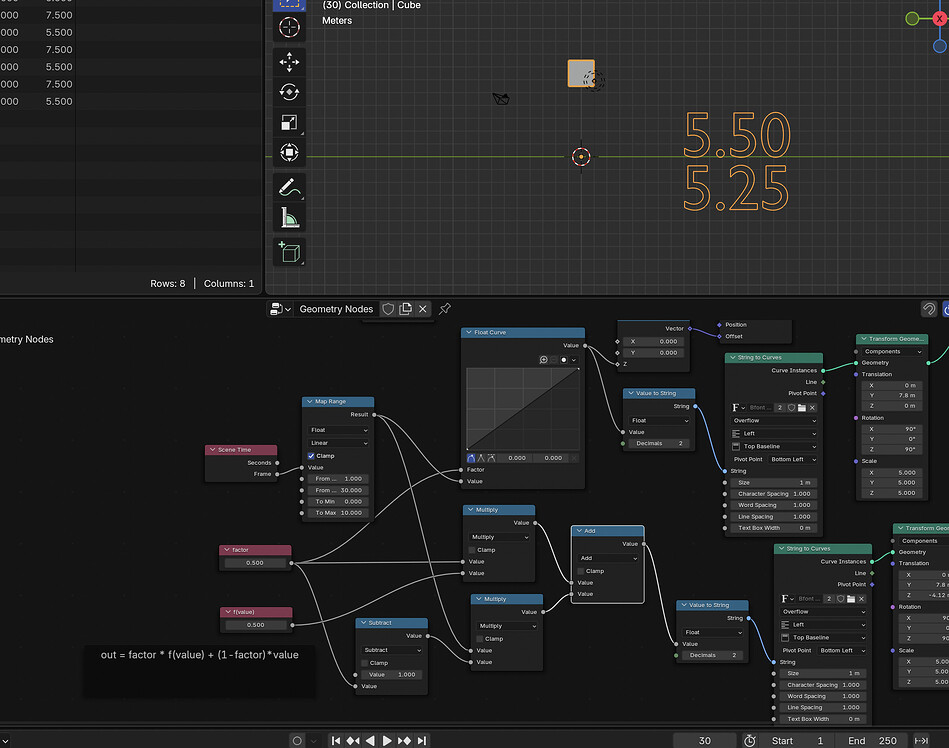Open auto keying options dropdown arrow
This screenshot has height=748, width=949.
tap(314, 741)
